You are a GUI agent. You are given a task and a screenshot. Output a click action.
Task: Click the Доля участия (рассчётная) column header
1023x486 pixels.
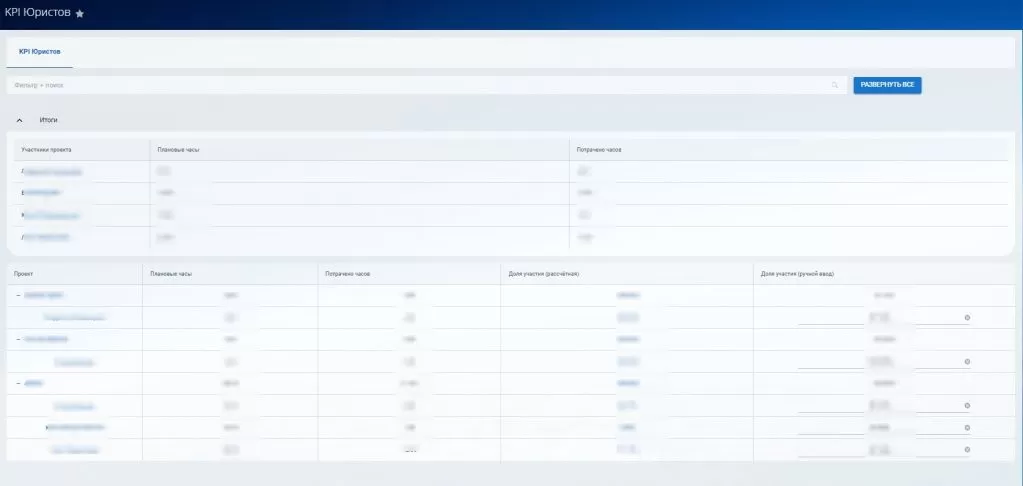pyautogui.click(x=544, y=273)
